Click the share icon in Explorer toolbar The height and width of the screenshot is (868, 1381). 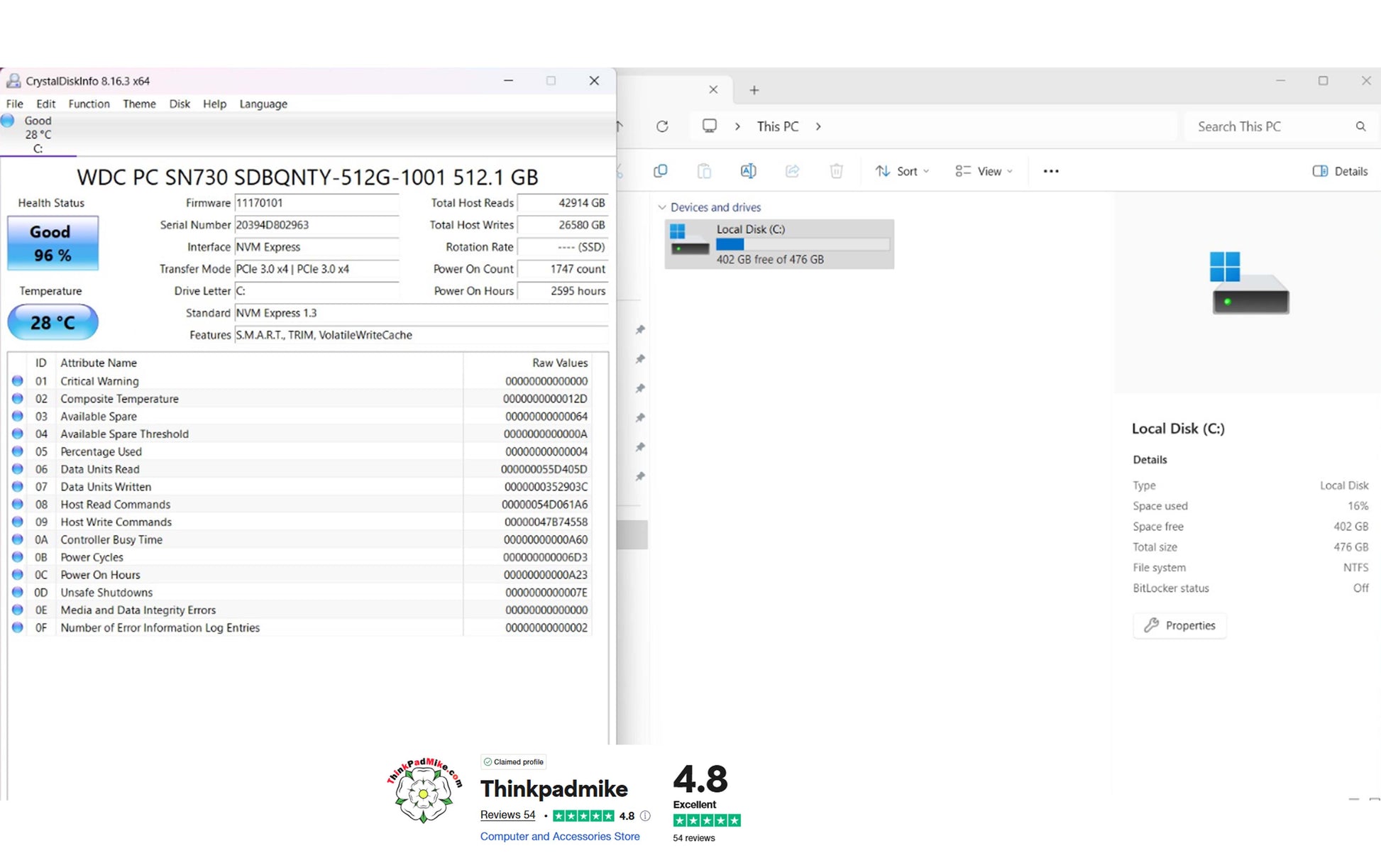[793, 171]
